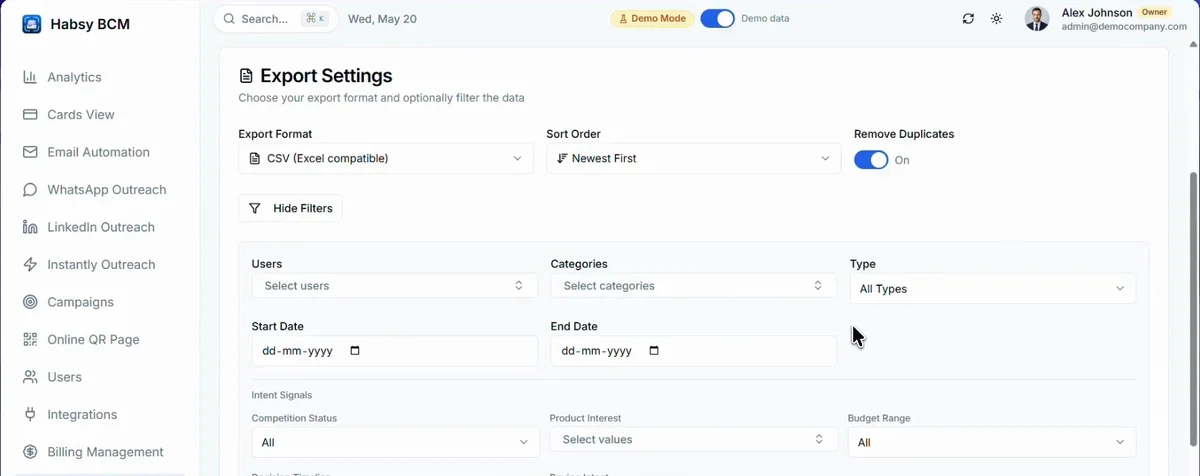Switch theme with the sun icon

pos(996,19)
